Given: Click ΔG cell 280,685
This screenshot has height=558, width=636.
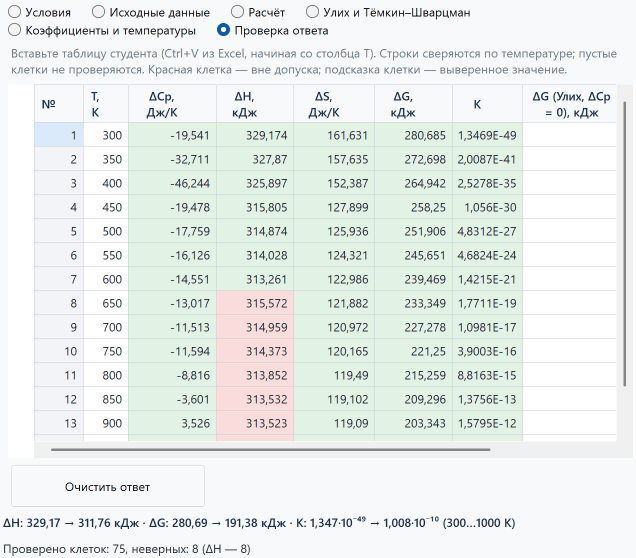Looking at the screenshot, I should 413,135.
